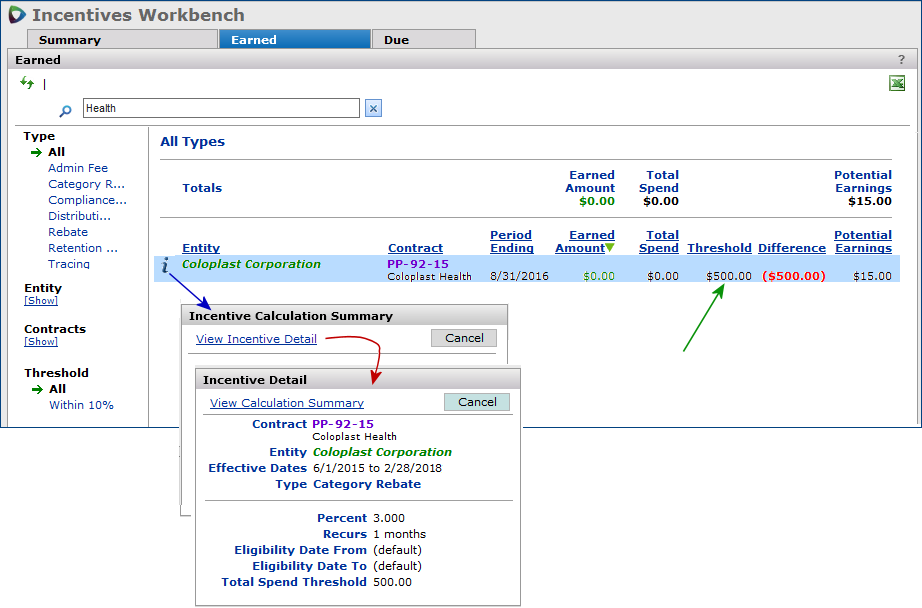Filter by Admin Fee type
The height and width of the screenshot is (608, 922).
tap(78, 168)
